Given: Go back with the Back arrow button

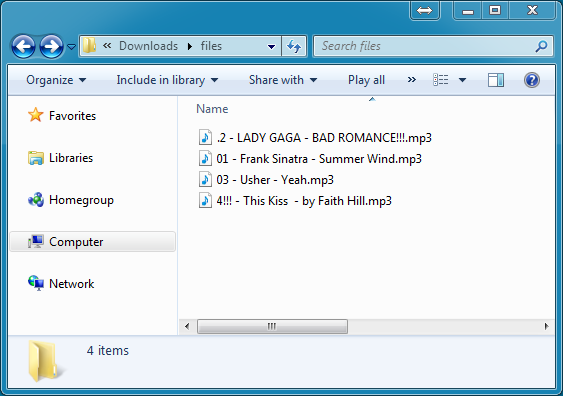Looking at the screenshot, I should tap(23, 46).
